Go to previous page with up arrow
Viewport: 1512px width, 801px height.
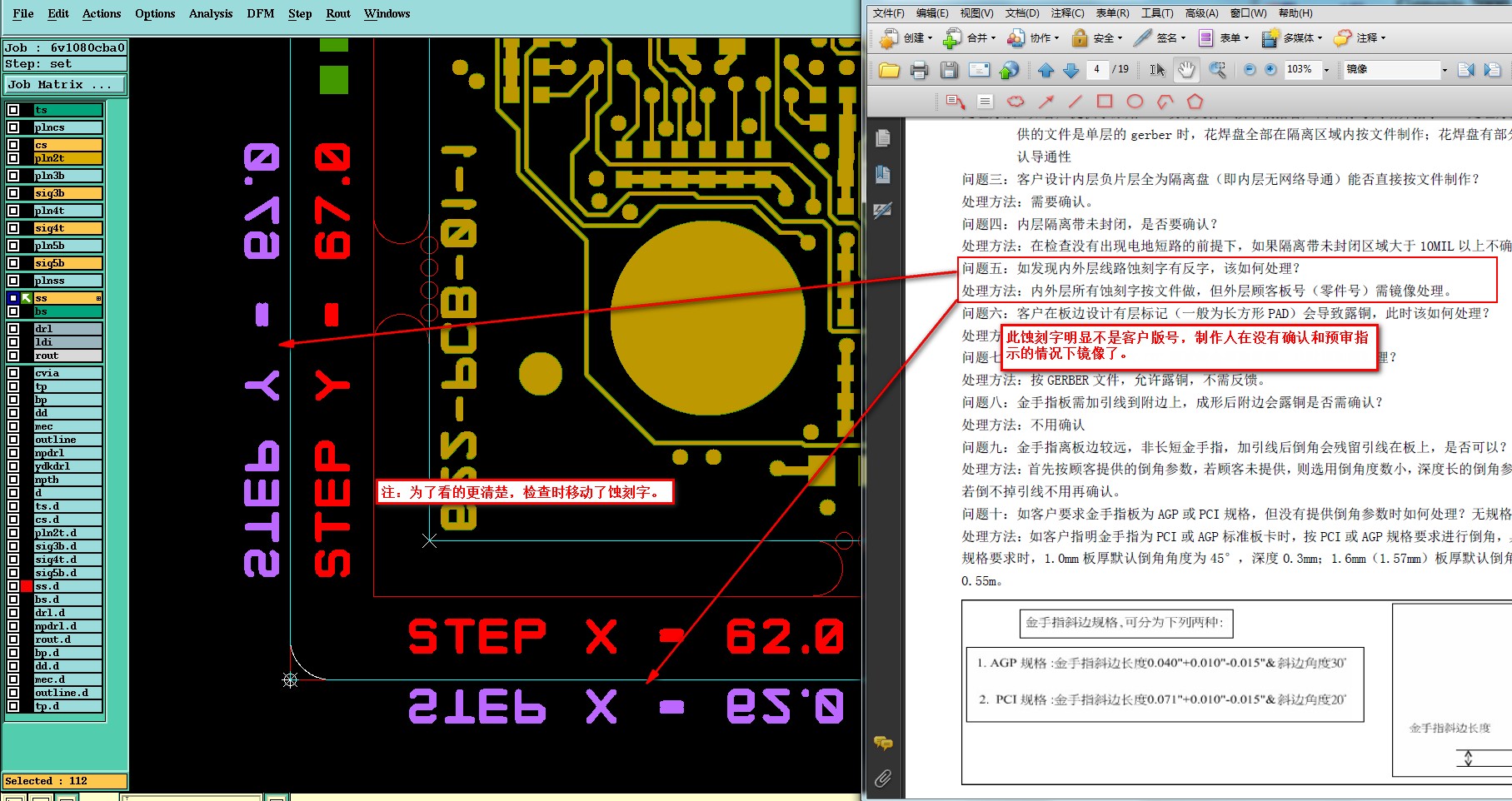1046,70
